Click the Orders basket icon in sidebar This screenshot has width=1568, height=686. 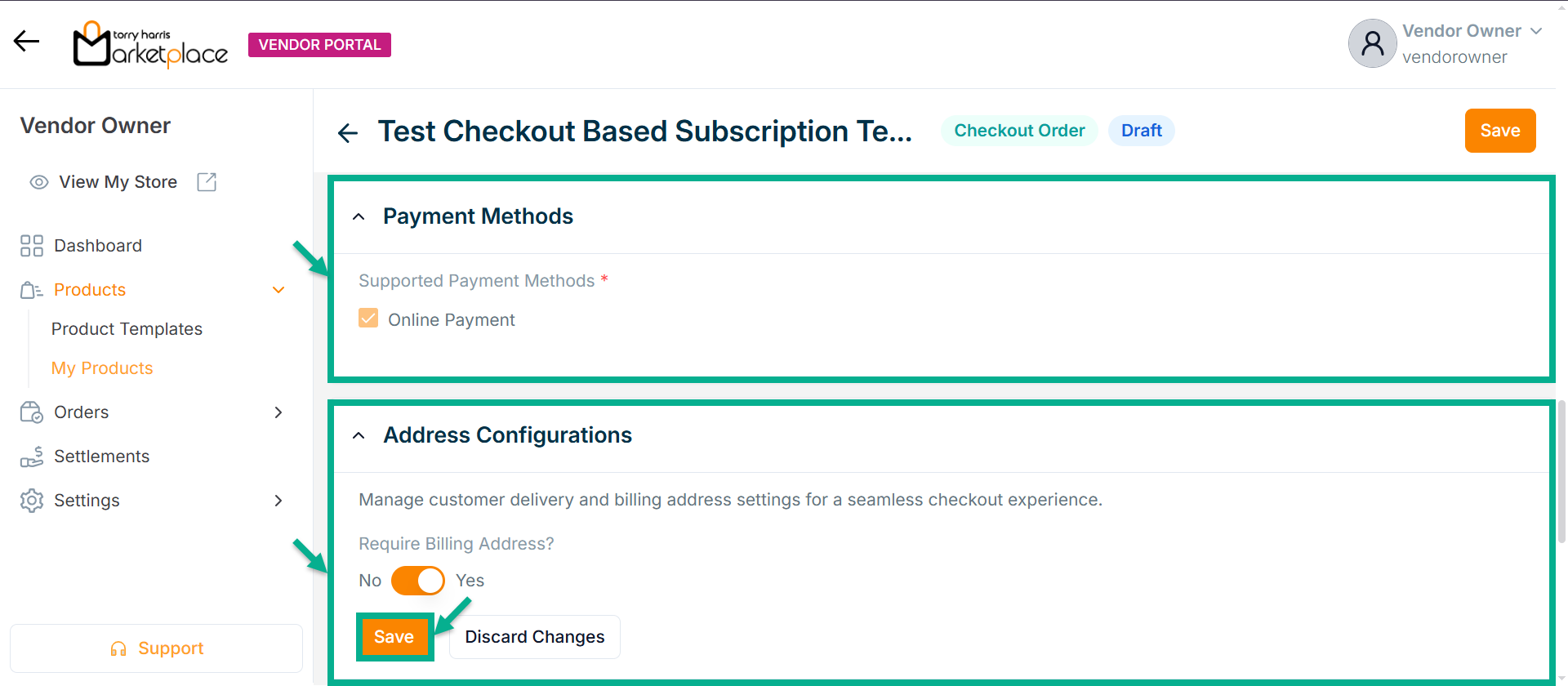point(32,412)
